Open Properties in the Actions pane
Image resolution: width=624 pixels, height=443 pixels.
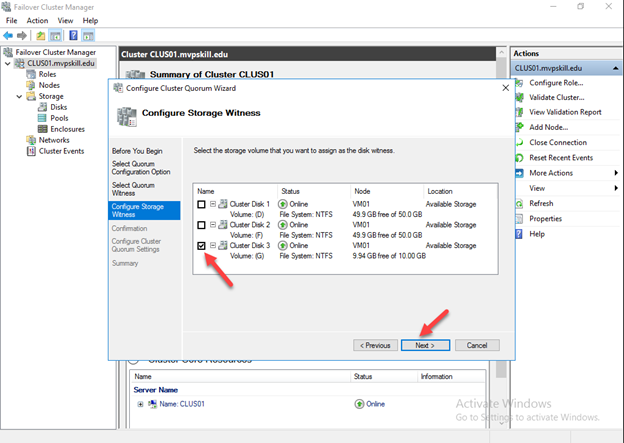[545, 219]
